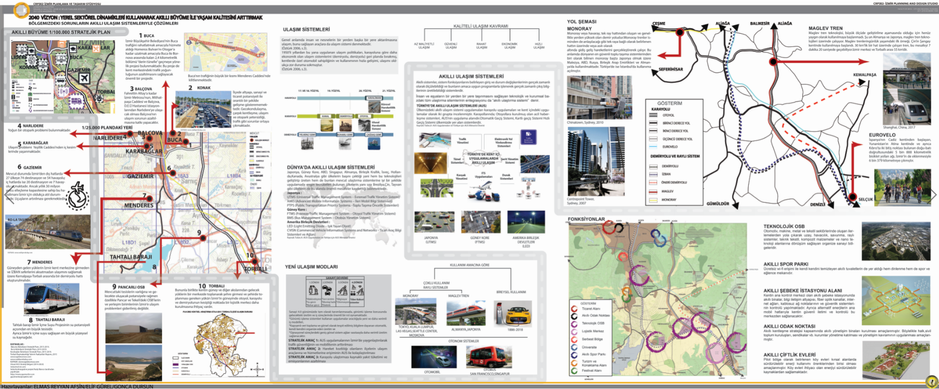Open the Güney Kore traffic photo
Image resolution: width=939 pixels, height=389 pixels.
pos(481,221)
